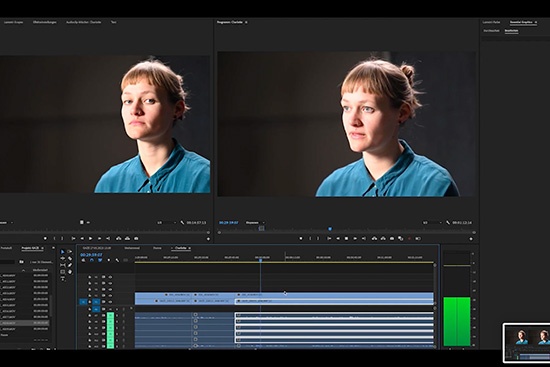
Task: Go to In point in Program monitor
Action: coord(329,238)
